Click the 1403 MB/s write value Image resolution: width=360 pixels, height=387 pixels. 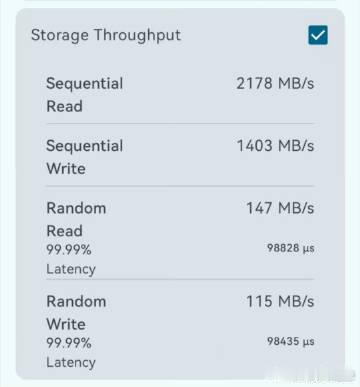pyautogui.click(x=275, y=146)
